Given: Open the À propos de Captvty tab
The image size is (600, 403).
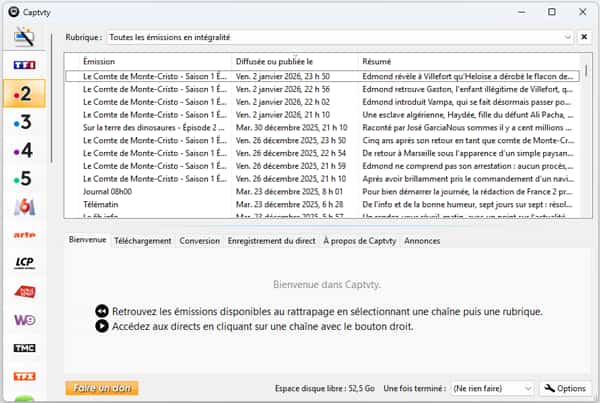Looking at the screenshot, I should (x=360, y=241).
